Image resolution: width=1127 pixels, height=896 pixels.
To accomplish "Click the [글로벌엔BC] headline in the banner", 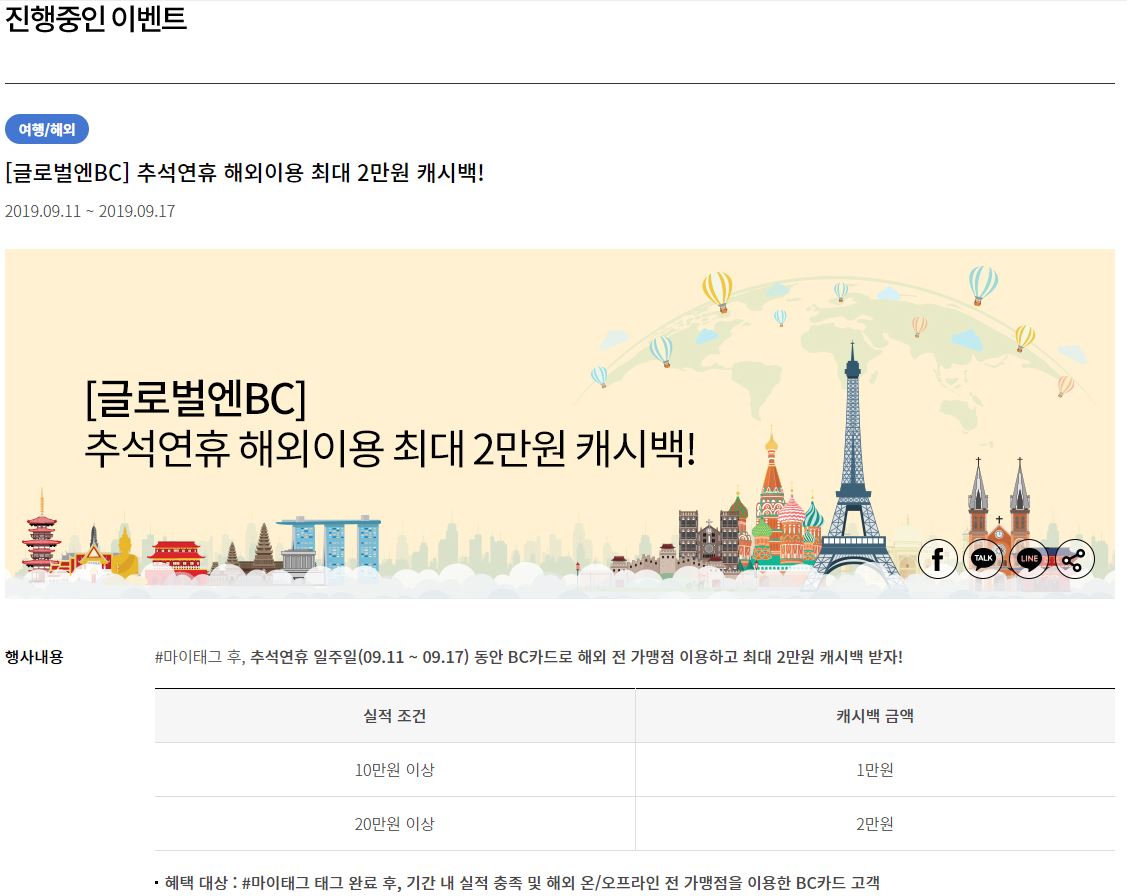I will coord(195,400).
